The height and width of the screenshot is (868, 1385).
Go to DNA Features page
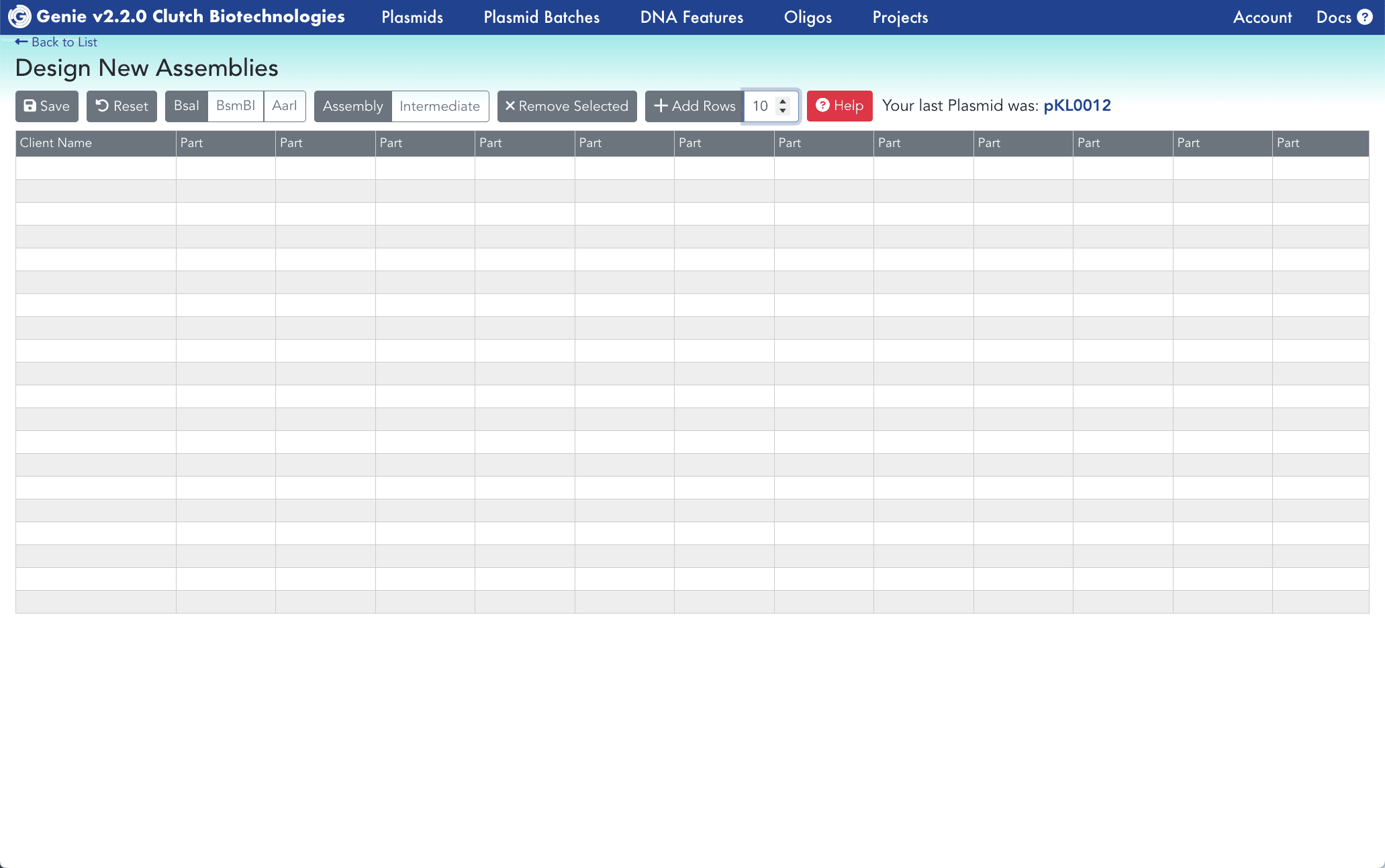pyautogui.click(x=691, y=17)
